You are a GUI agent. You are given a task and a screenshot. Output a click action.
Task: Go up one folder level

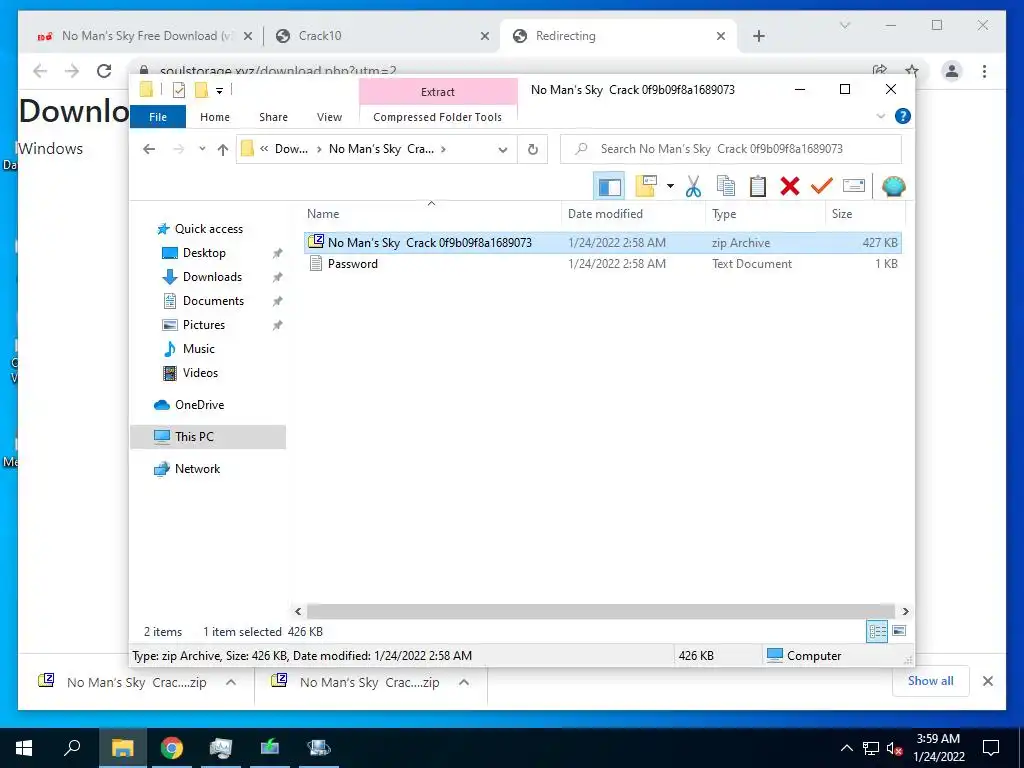(223, 150)
